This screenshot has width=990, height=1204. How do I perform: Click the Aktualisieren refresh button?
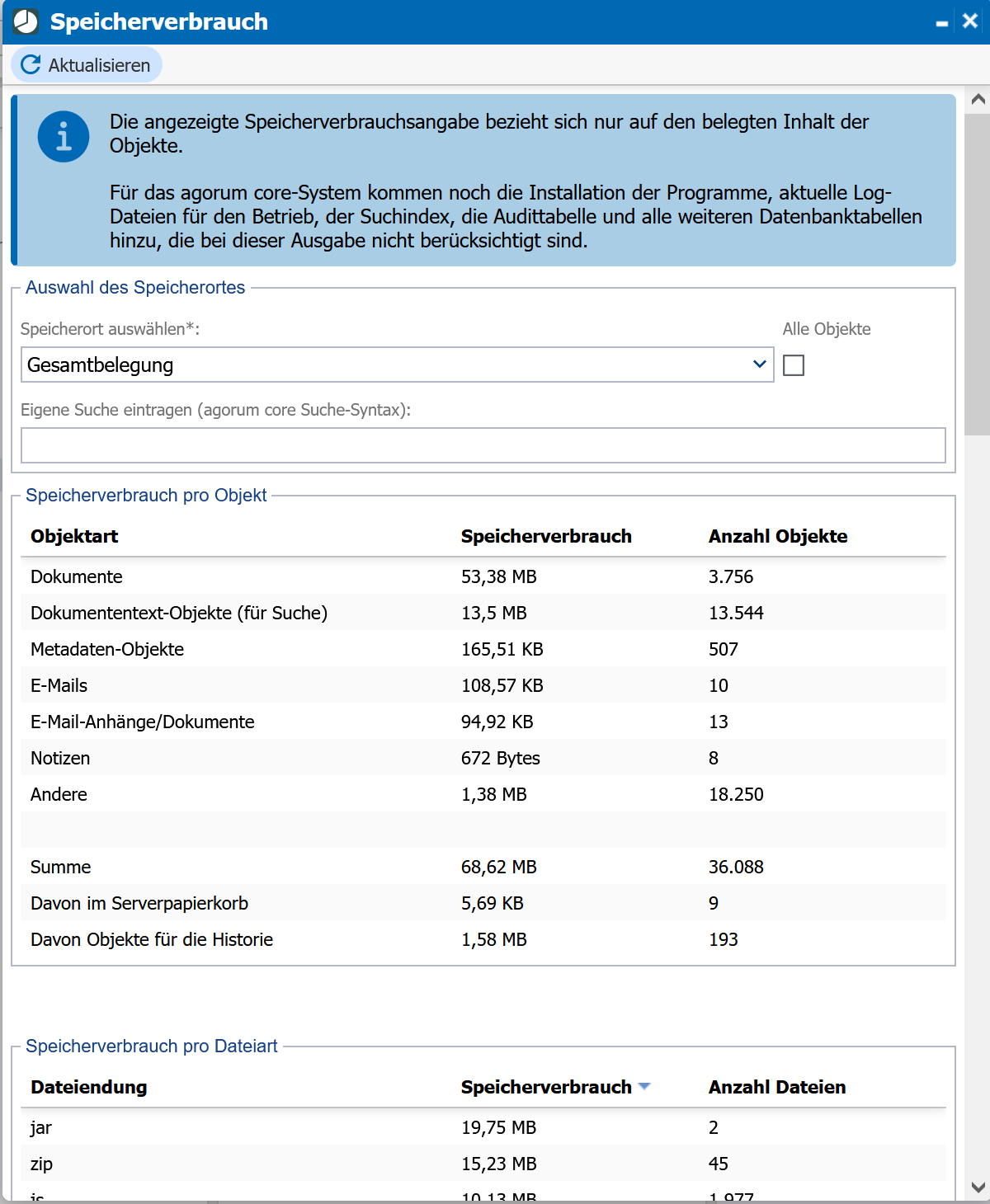pyautogui.click(x=86, y=65)
